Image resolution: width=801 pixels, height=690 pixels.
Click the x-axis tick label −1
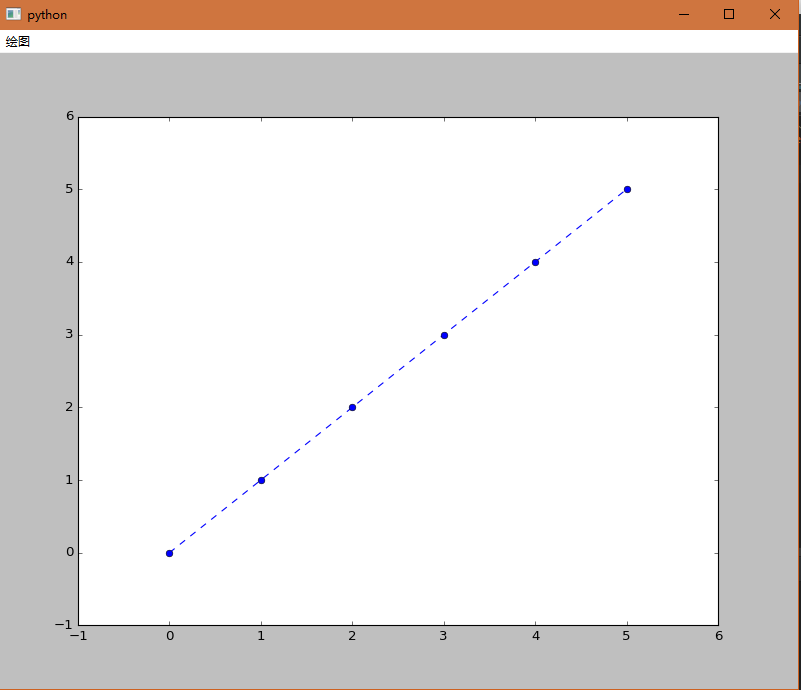click(78, 636)
